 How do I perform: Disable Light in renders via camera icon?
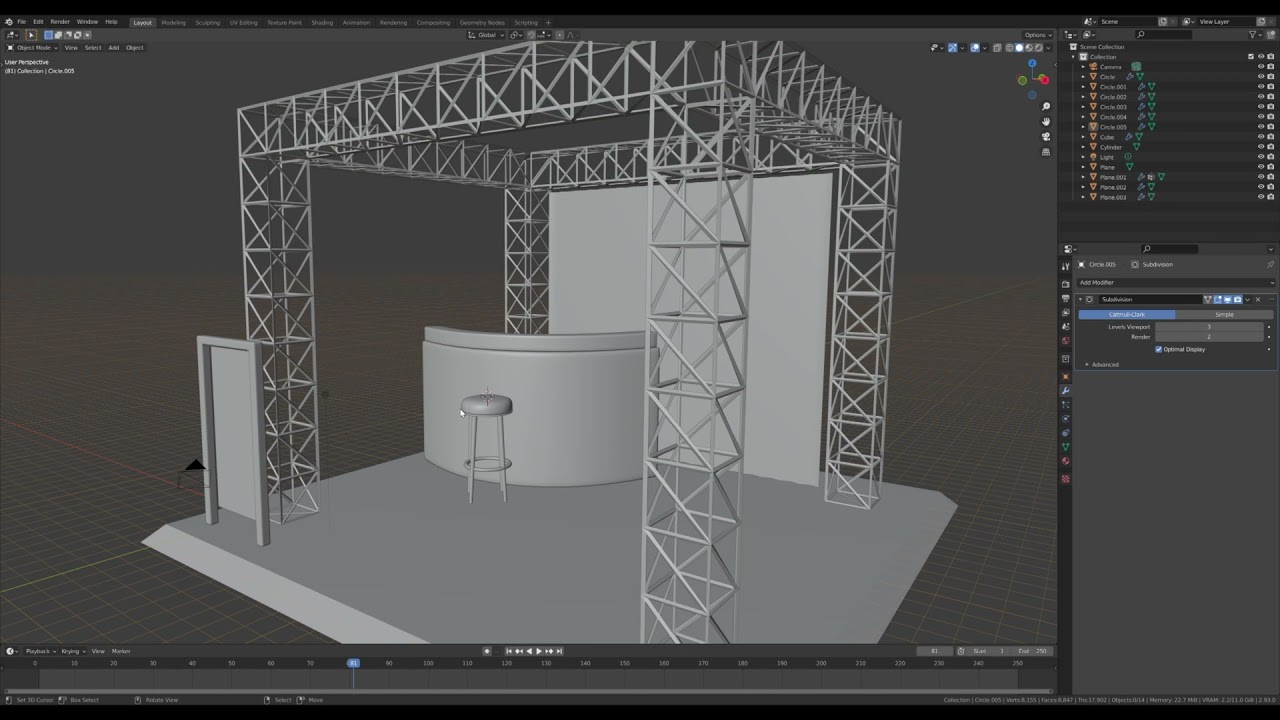tap(1270, 157)
